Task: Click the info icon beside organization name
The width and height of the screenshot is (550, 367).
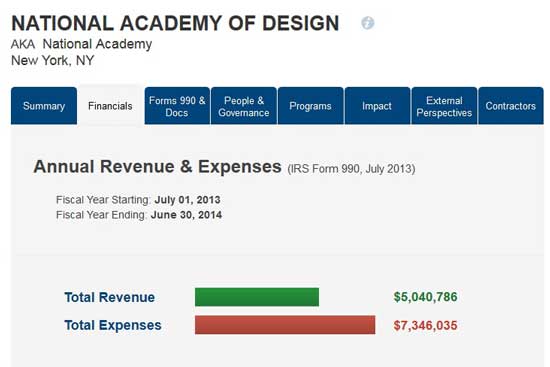Action: coord(368,23)
